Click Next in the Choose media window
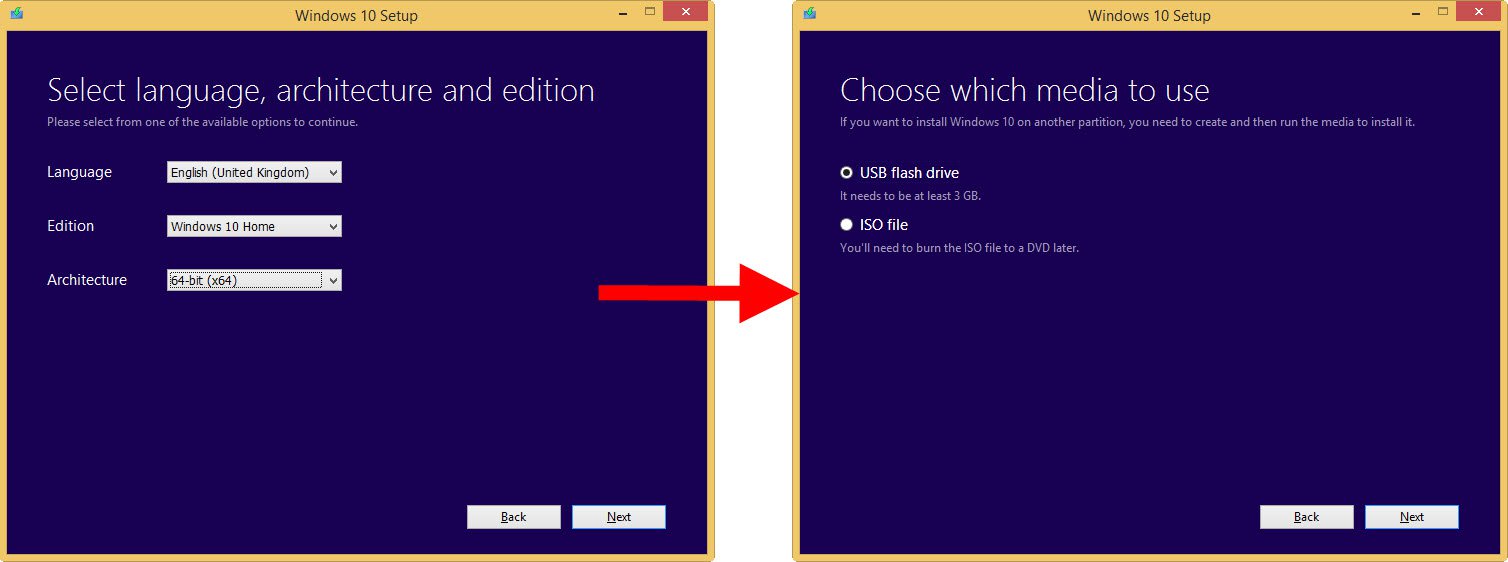 pyautogui.click(x=1412, y=517)
